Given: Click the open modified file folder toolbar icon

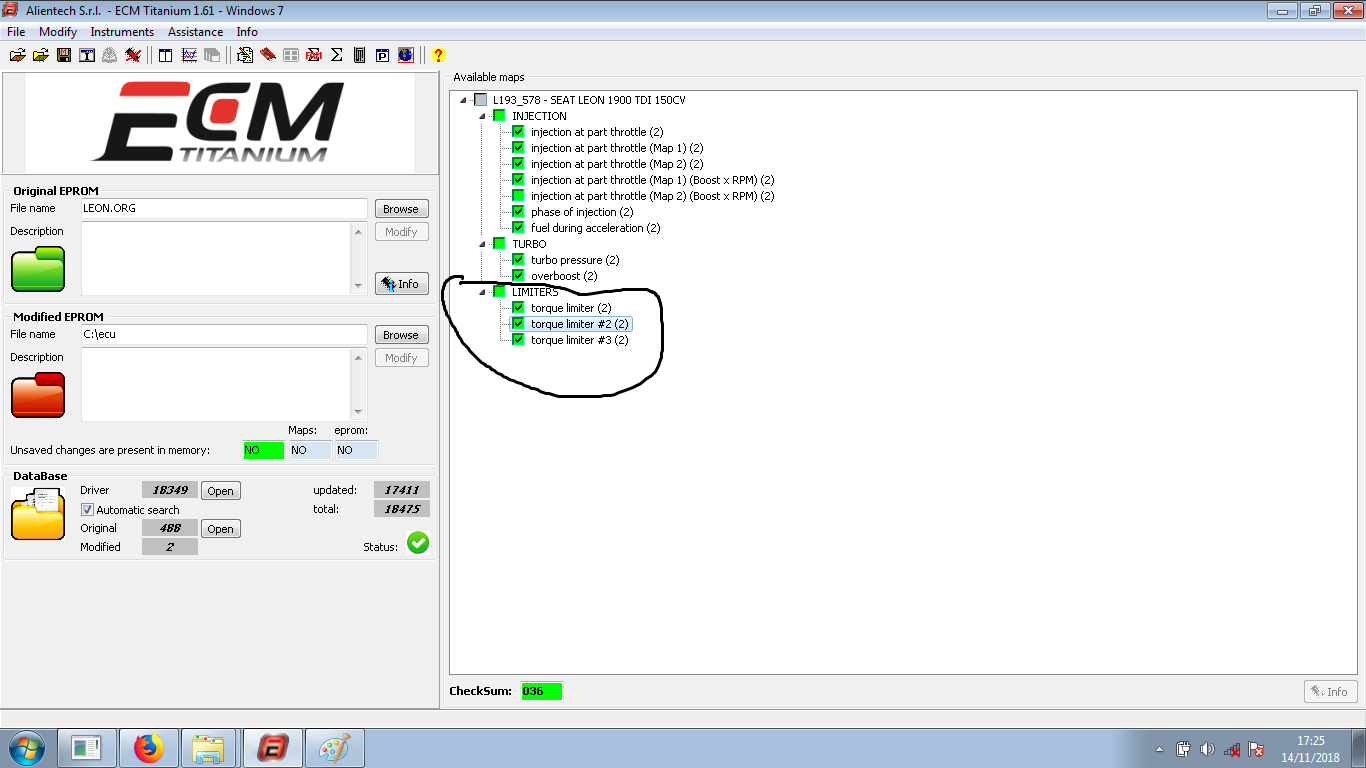Looking at the screenshot, I should pyautogui.click(x=41, y=55).
